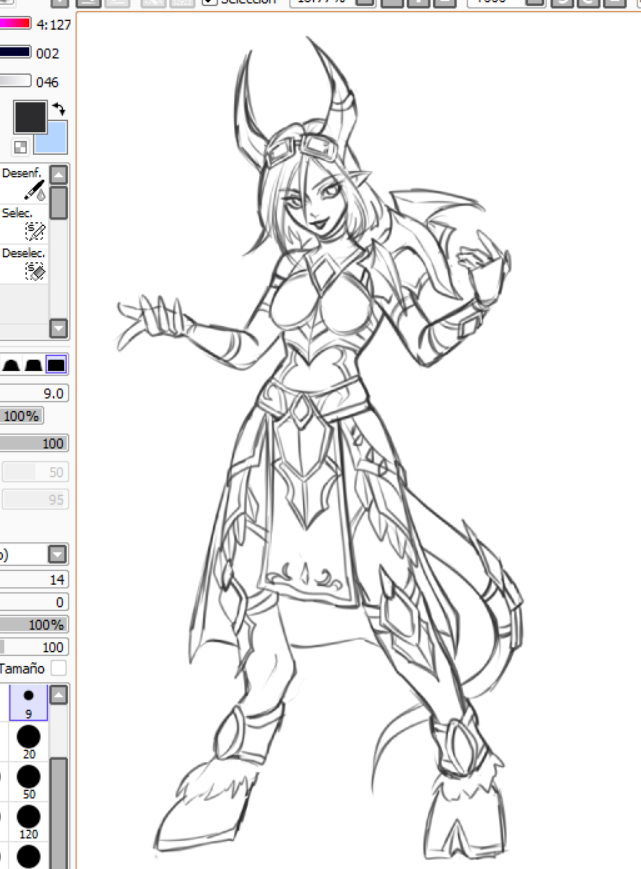The width and height of the screenshot is (641, 869).
Task: Click the dark foreground color swatch
Action: (x=30, y=117)
